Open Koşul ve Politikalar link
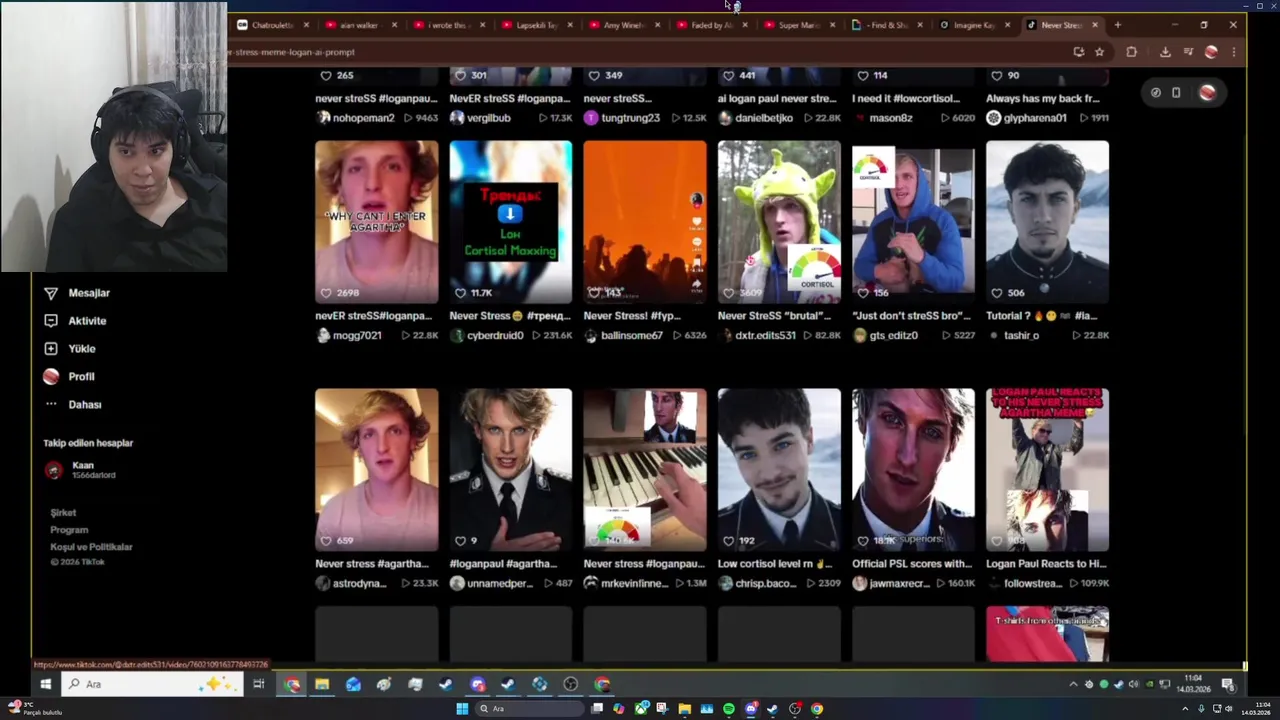This screenshot has height=720, width=1280. [x=91, y=547]
